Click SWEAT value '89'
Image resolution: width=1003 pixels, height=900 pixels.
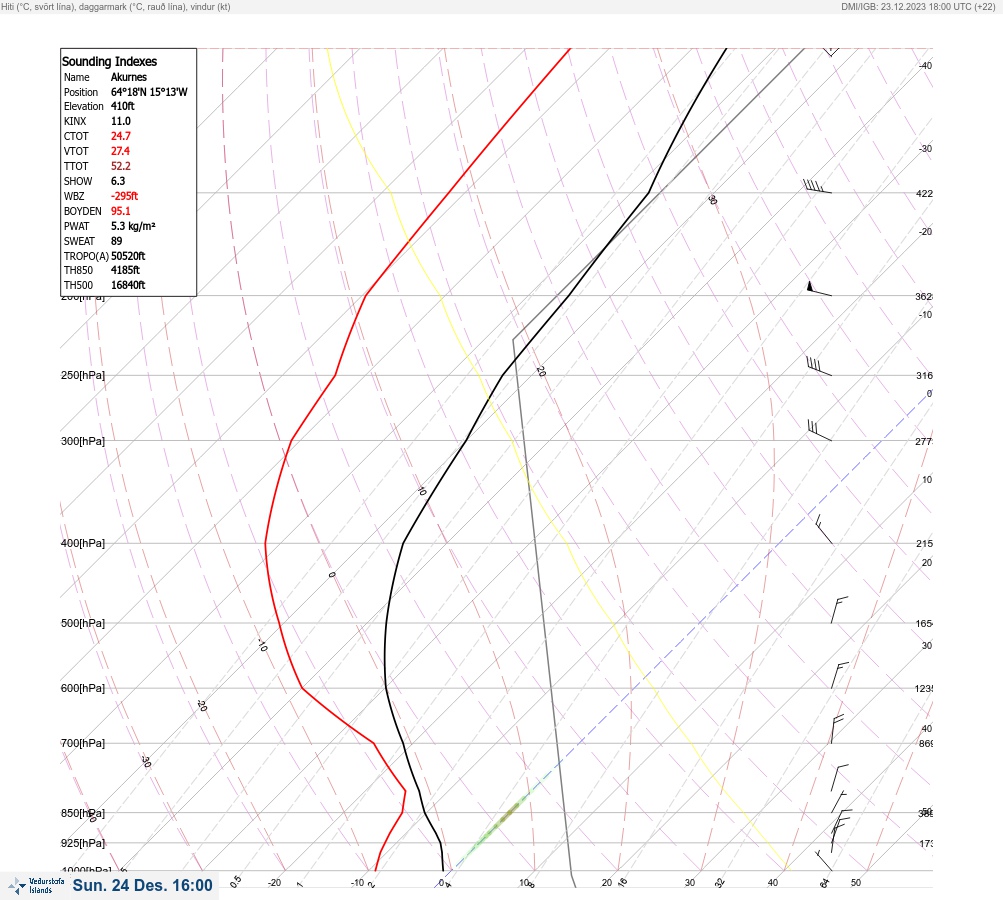click(x=116, y=241)
